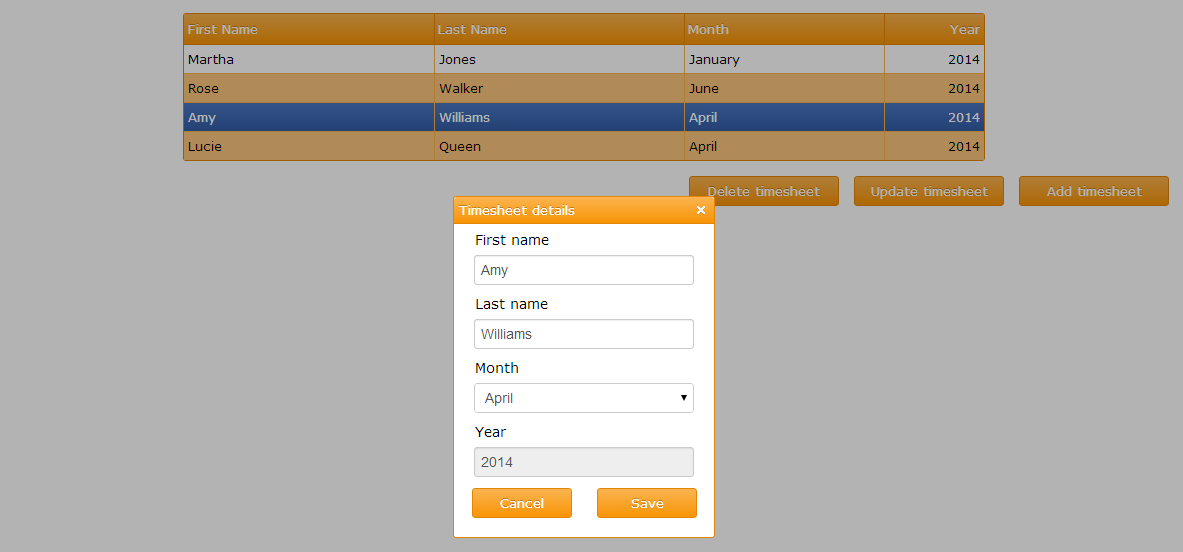The width and height of the screenshot is (1183, 552).
Task: Select the Martha Jones row
Action: point(583,59)
